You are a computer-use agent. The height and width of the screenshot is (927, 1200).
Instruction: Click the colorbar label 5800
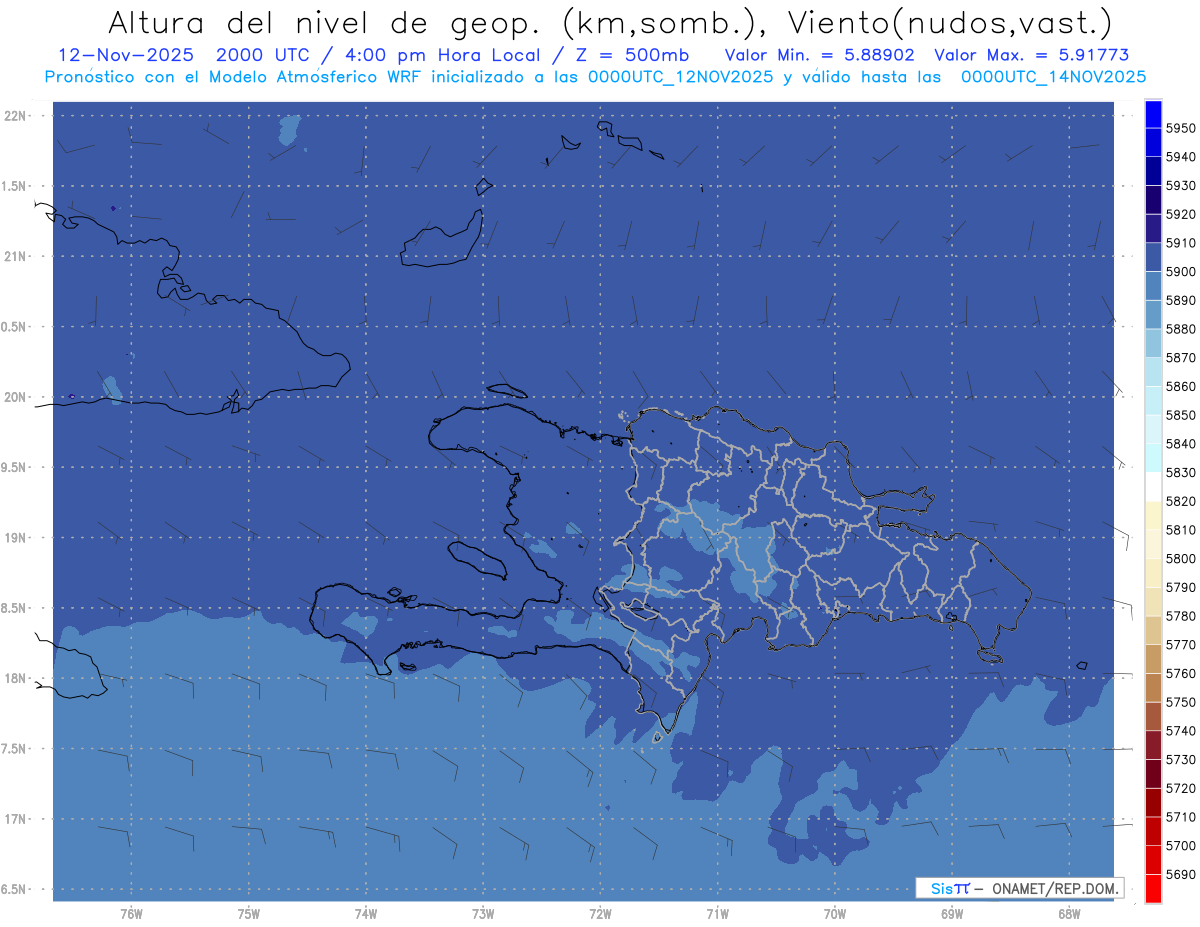(1180, 558)
